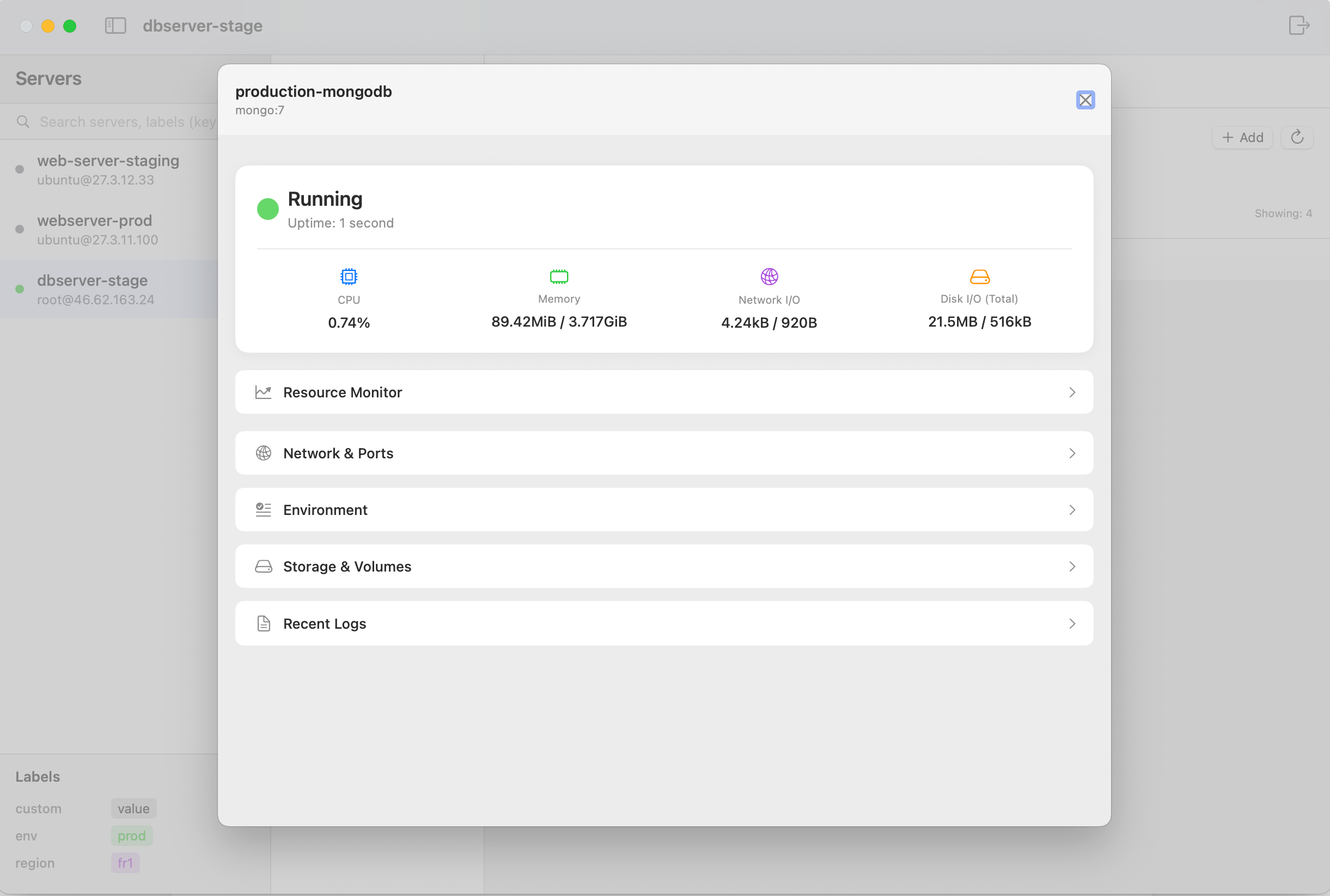Click the Network & Ports globe icon
Image resolution: width=1330 pixels, height=896 pixels.
click(263, 453)
